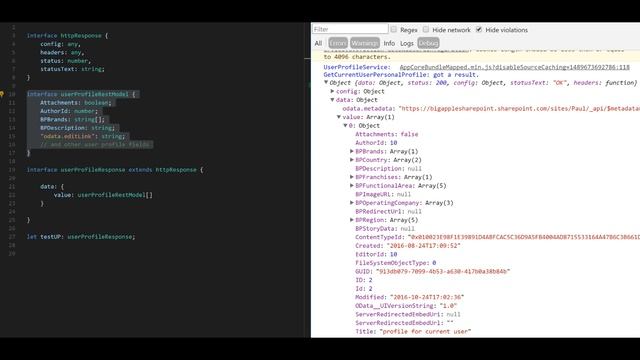
Task: Expand the BPFranchises: Array(1) node
Action: [x=352, y=177]
